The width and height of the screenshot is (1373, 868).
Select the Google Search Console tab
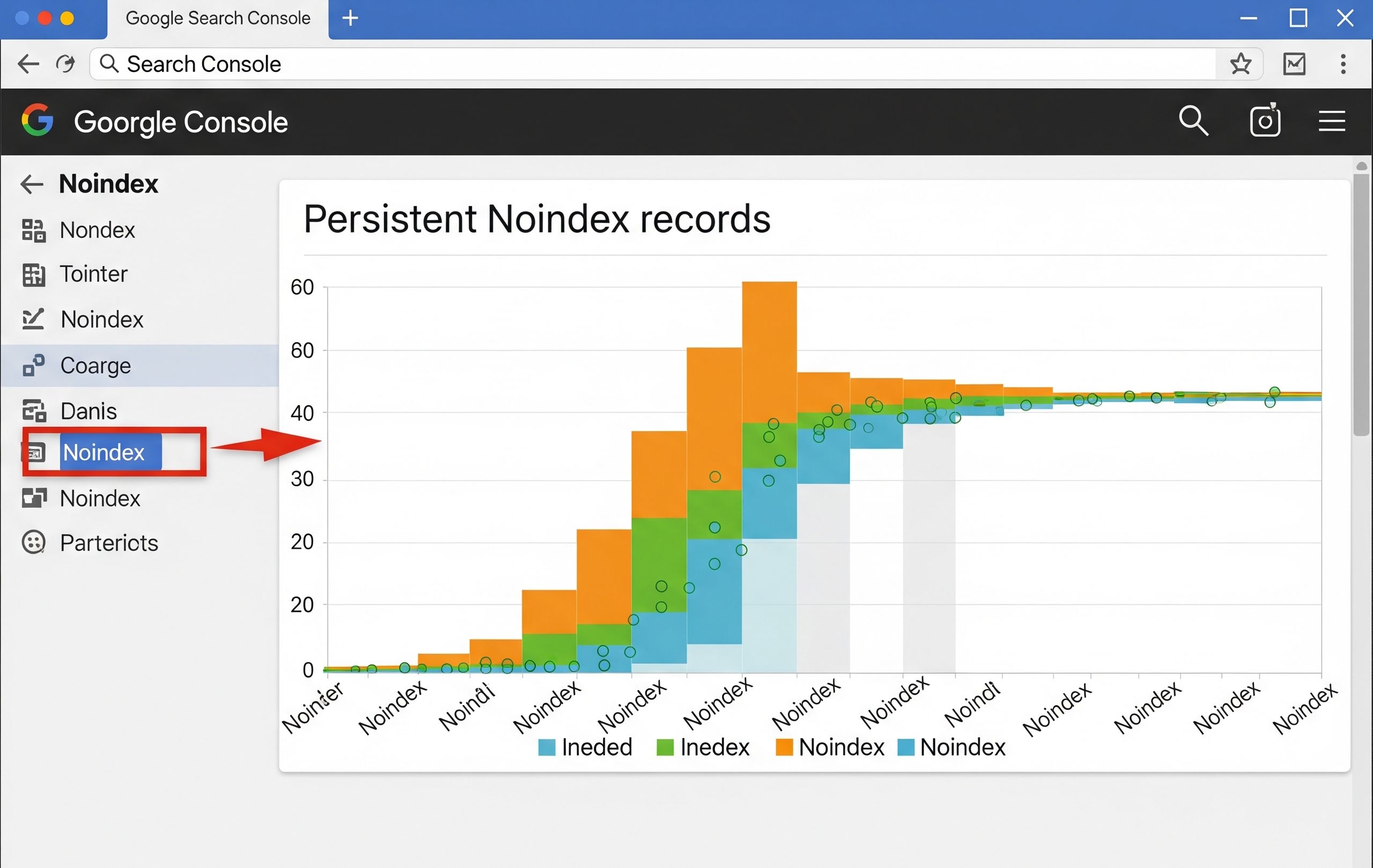[x=218, y=19]
